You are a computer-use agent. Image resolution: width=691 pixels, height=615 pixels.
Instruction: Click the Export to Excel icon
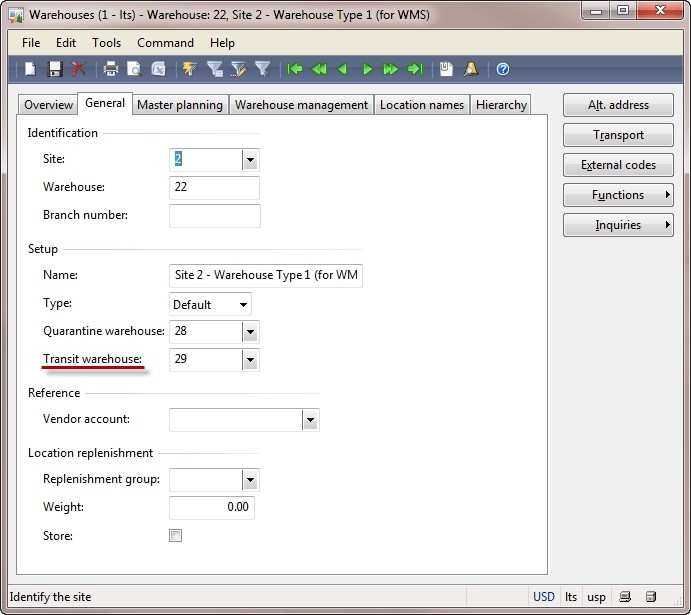[x=158, y=69]
